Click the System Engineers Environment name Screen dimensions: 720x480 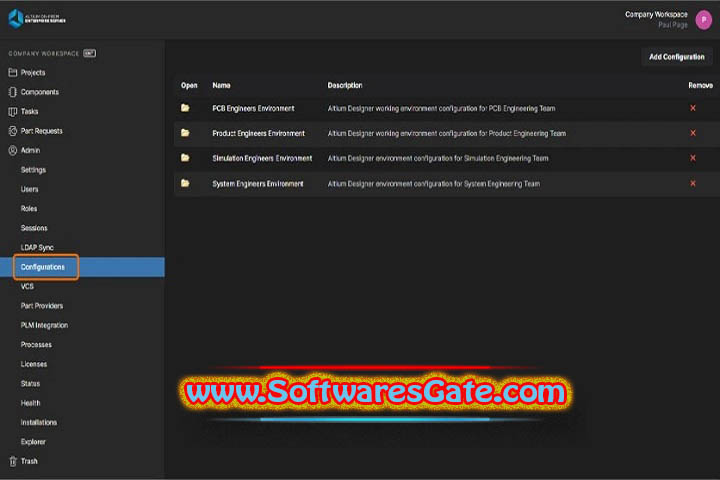[258, 184]
